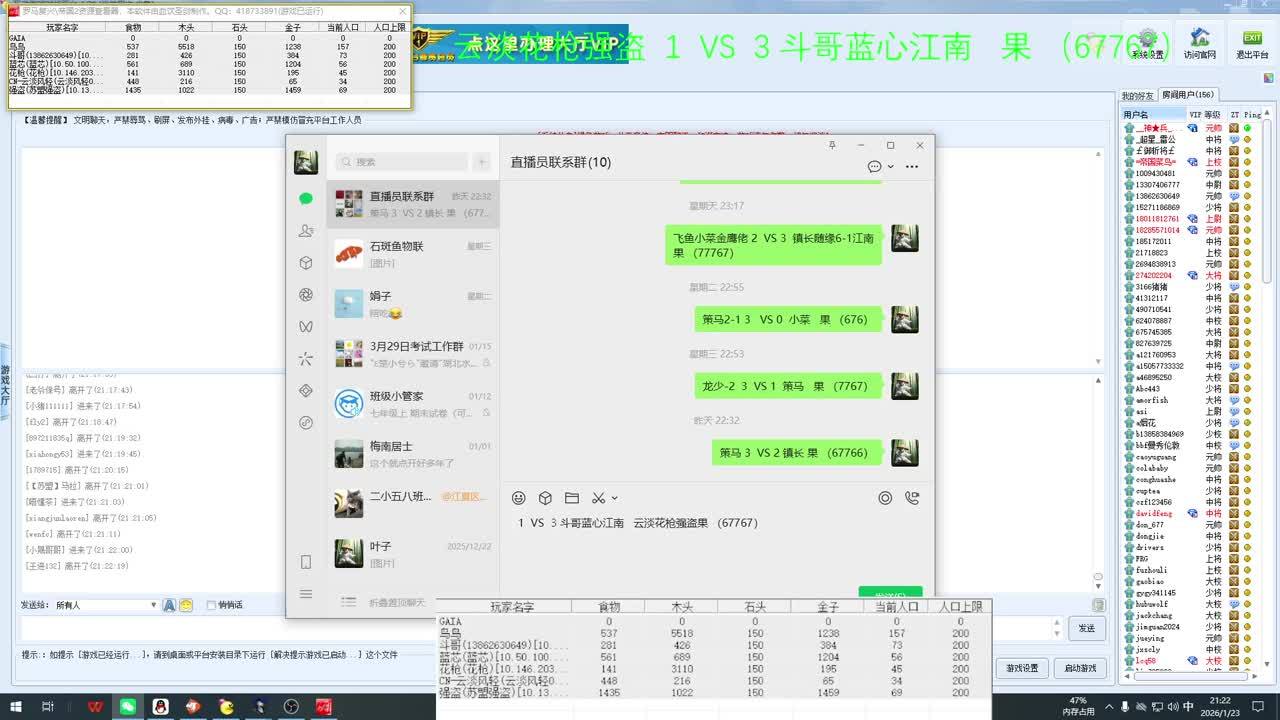Switch to the 我的好友 tab
This screenshot has width=1280, height=720.
(x=1137, y=96)
